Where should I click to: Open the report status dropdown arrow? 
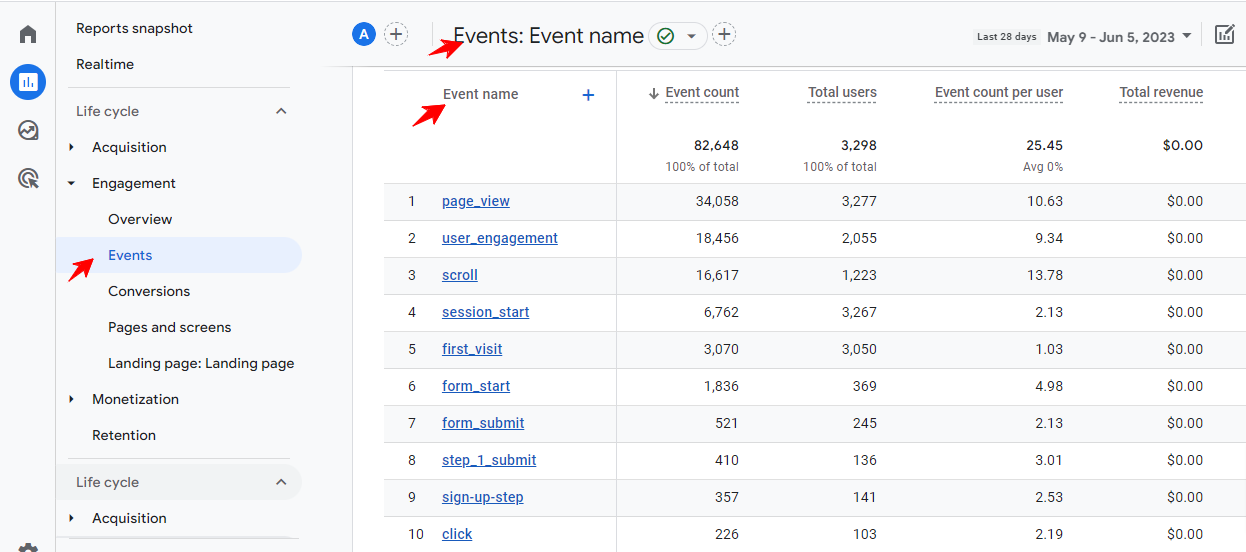coord(691,36)
